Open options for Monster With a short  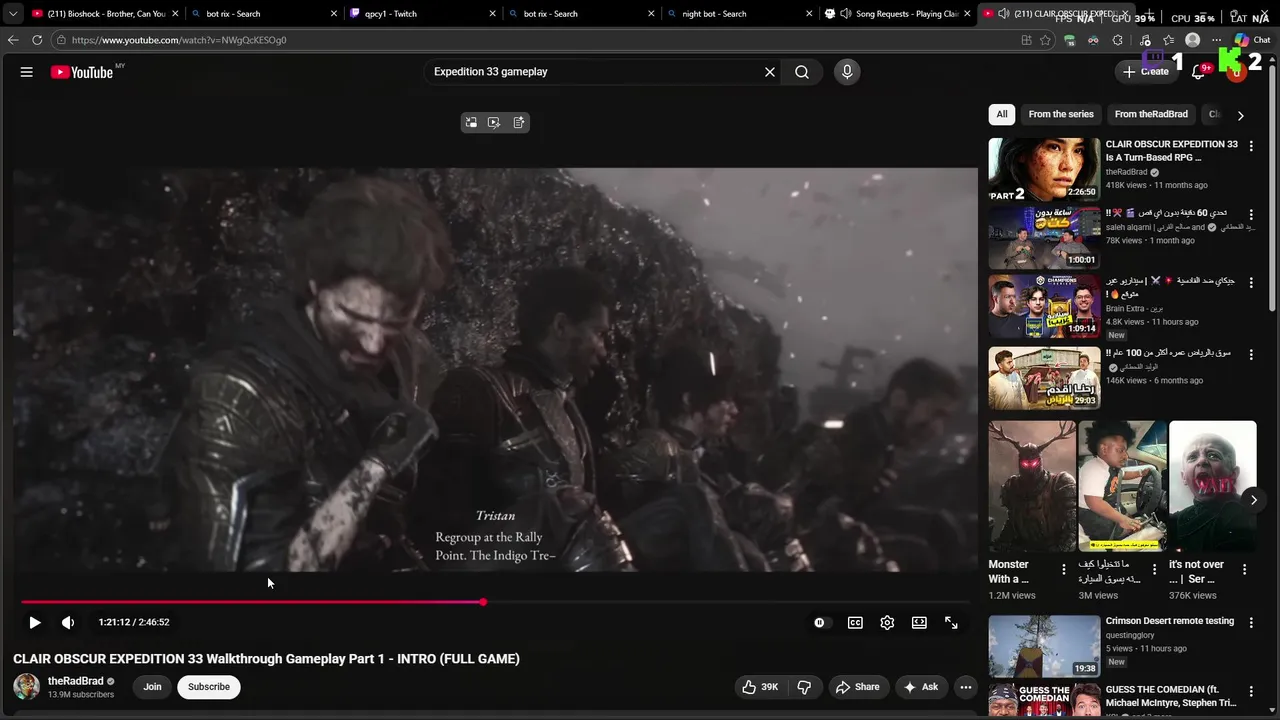point(1063,569)
